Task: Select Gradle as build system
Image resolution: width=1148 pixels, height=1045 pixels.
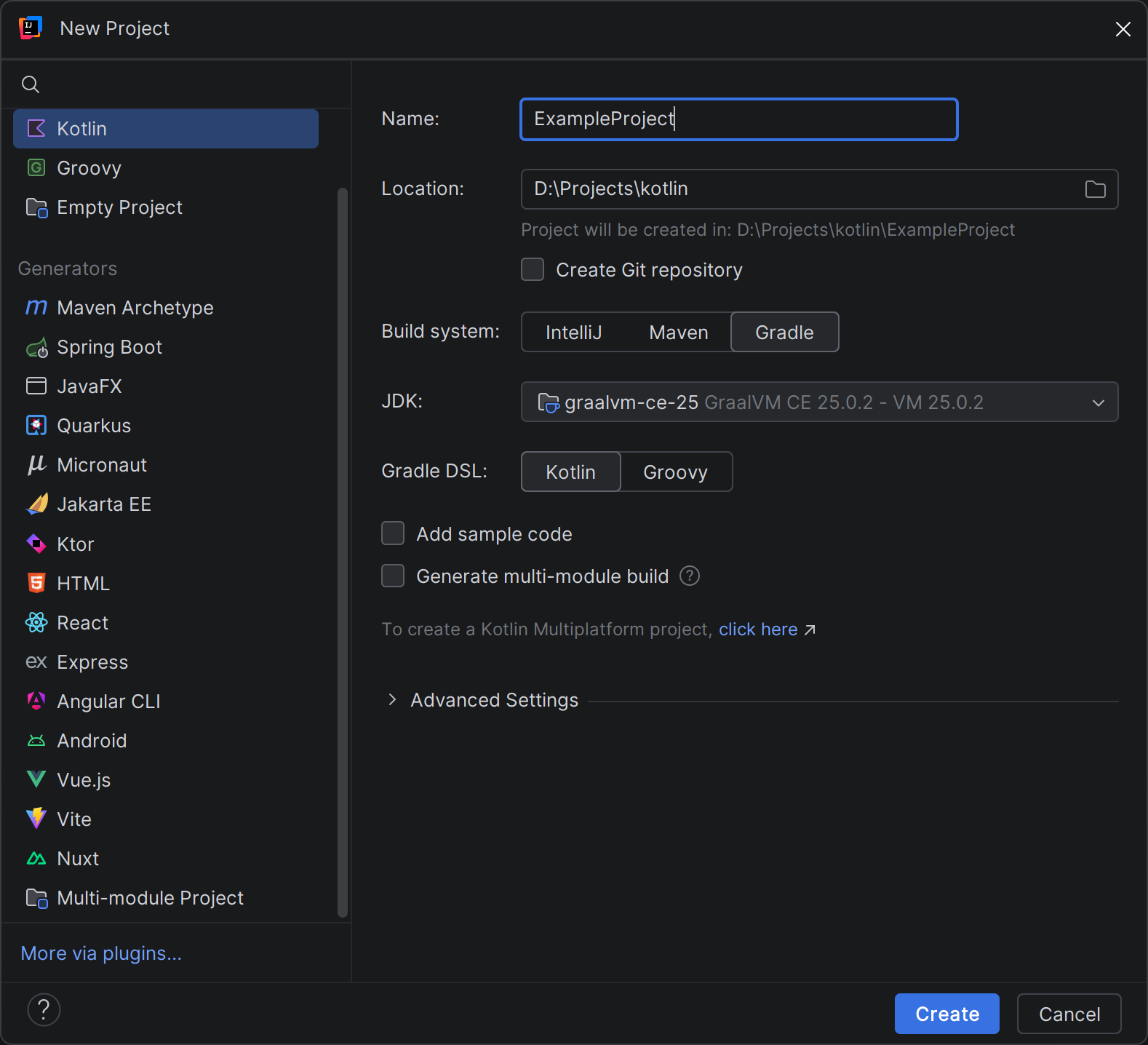Action: coord(784,333)
